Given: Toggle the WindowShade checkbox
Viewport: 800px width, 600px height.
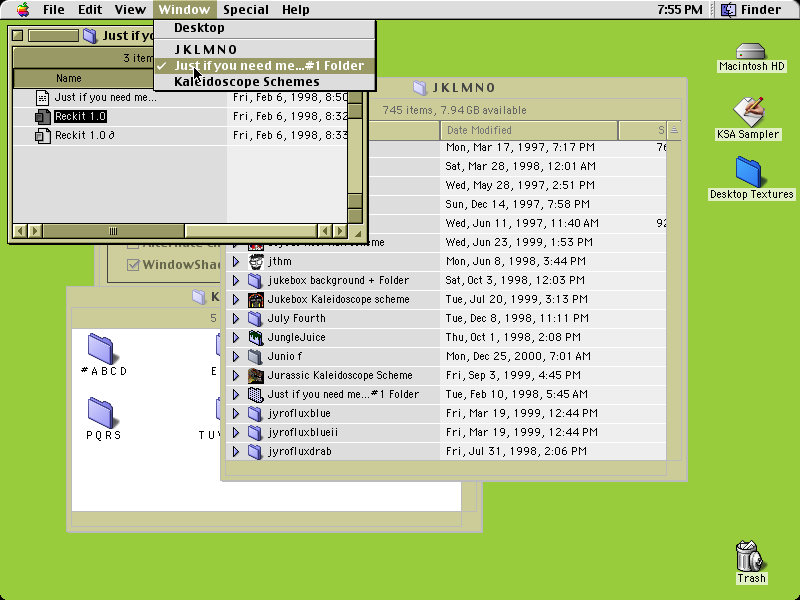Looking at the screenshot, I should coord(133,265).
